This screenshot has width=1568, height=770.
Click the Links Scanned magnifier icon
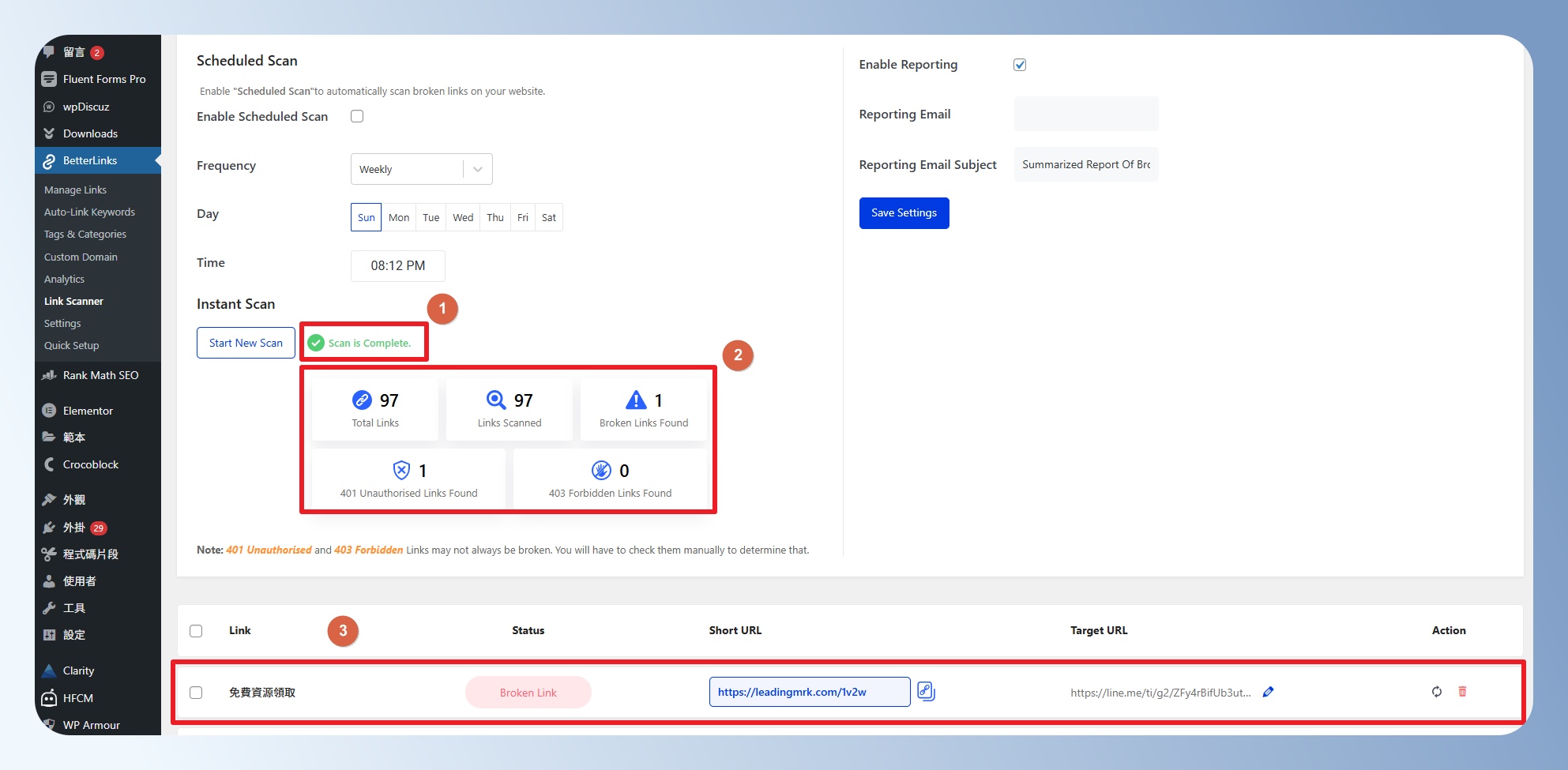click(496, 400)
